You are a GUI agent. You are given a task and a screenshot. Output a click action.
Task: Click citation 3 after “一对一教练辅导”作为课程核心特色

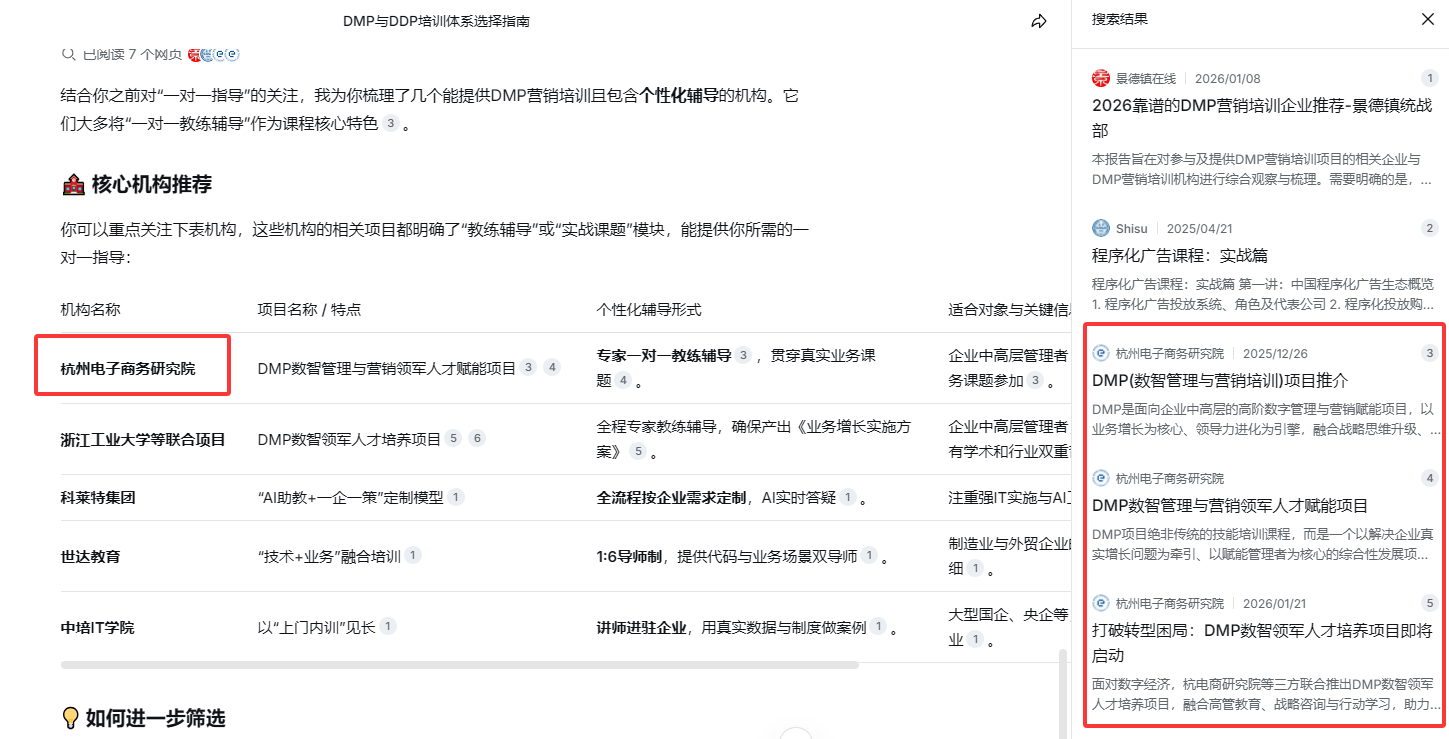[390, 123]
